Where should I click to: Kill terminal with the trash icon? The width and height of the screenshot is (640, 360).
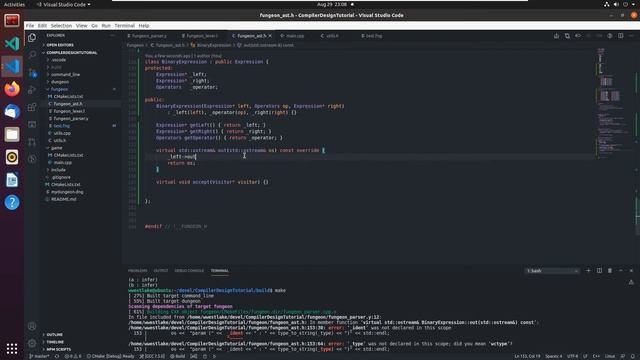[x=610, y=271]
